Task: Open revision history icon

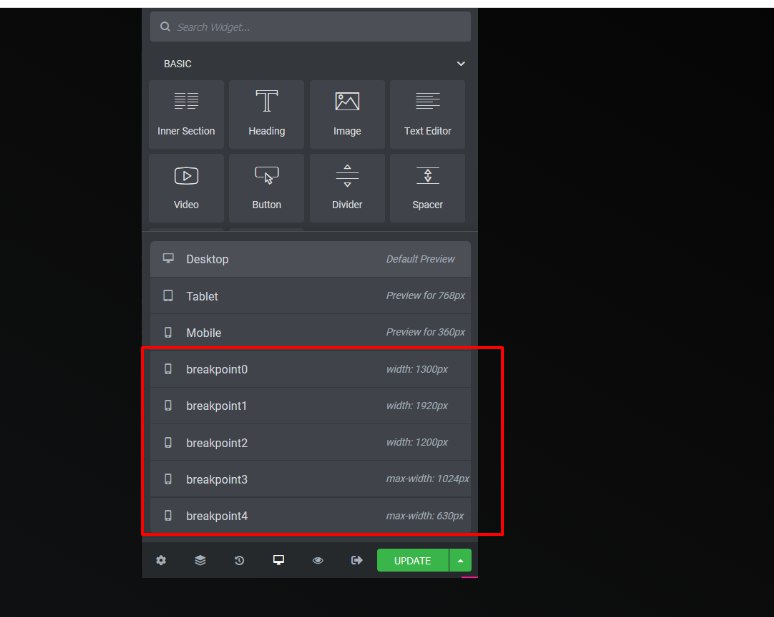Action: pyautogui.click(x=239, y=560)
